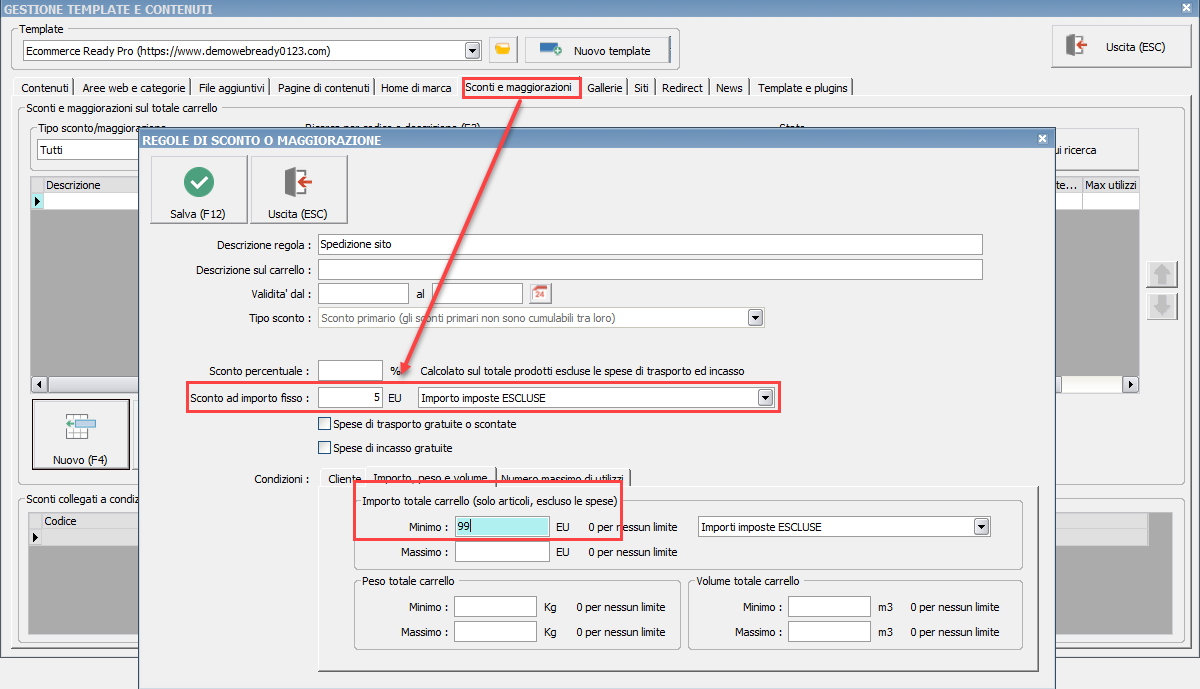Expand the Template dropdown list
Viewport: 1200px width, 689px height.
[x=473, y=50]
